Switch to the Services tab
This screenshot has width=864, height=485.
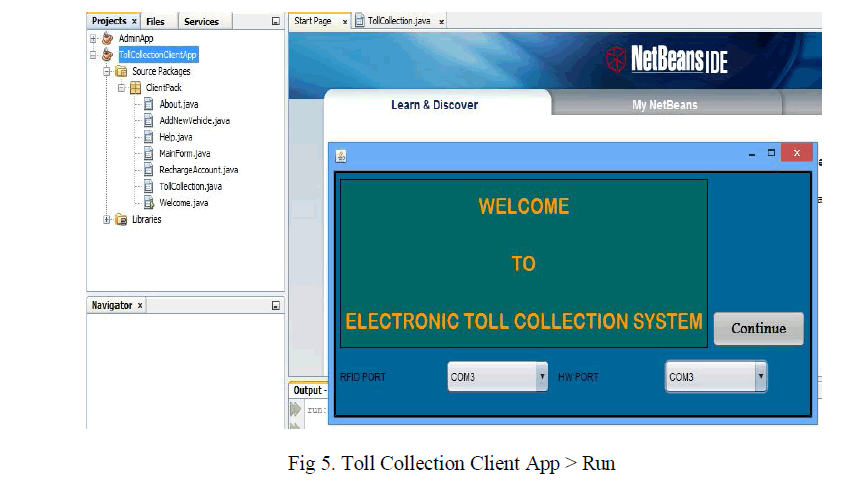[x=201, y=21]
